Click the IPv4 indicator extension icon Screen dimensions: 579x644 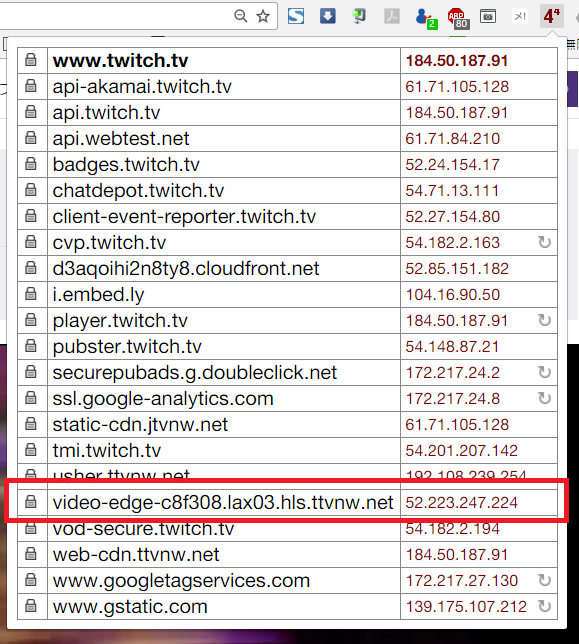(551, 16)
